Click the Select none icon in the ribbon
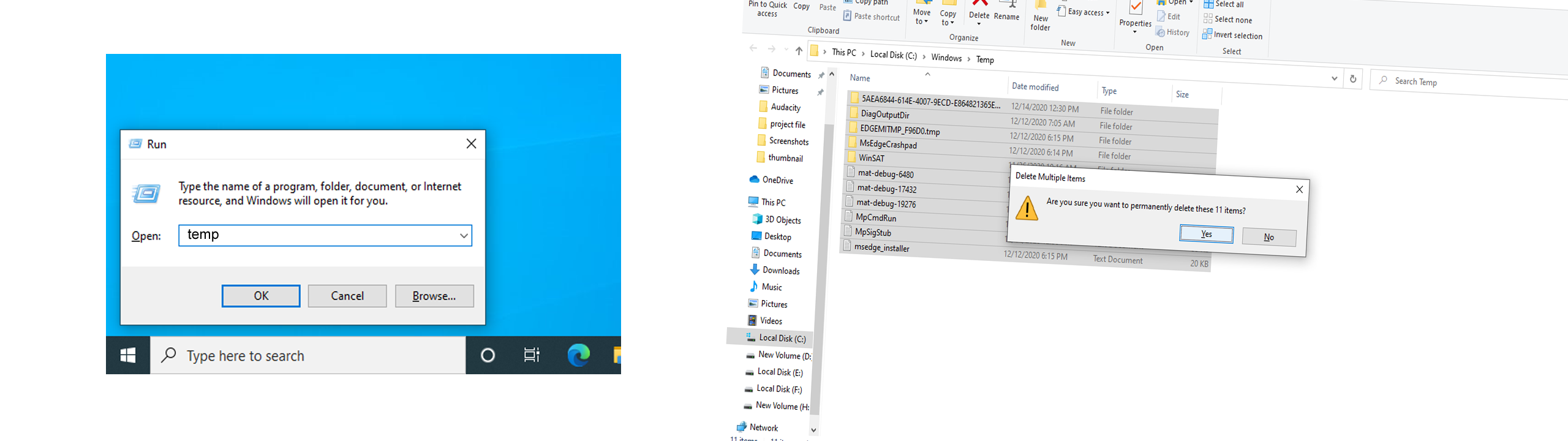 tap(1208, 19)
